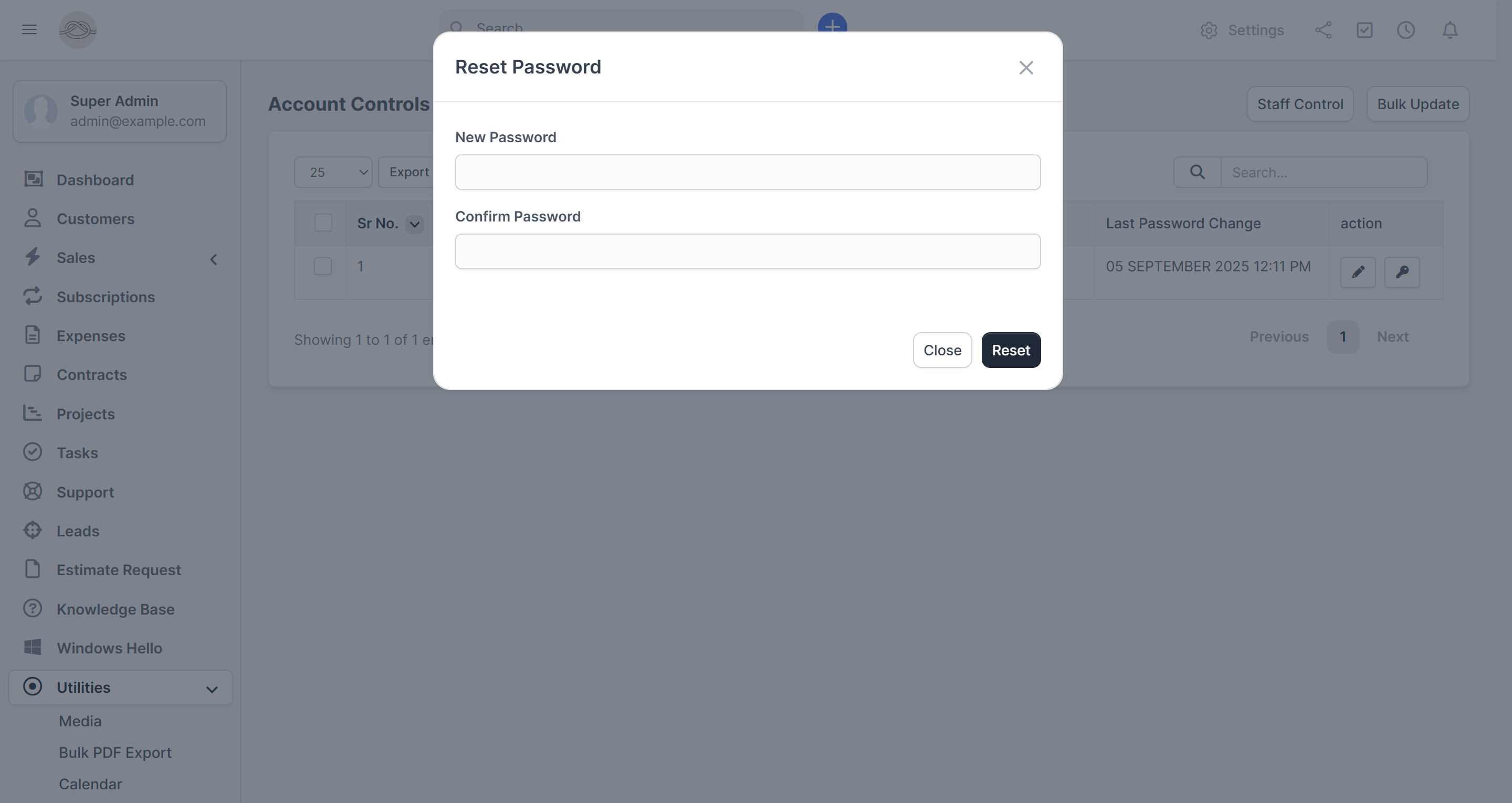Viewport: 1512px width, 803px height.
Task: Collapse the Utilities section chevron
Action: pos(211,689)
